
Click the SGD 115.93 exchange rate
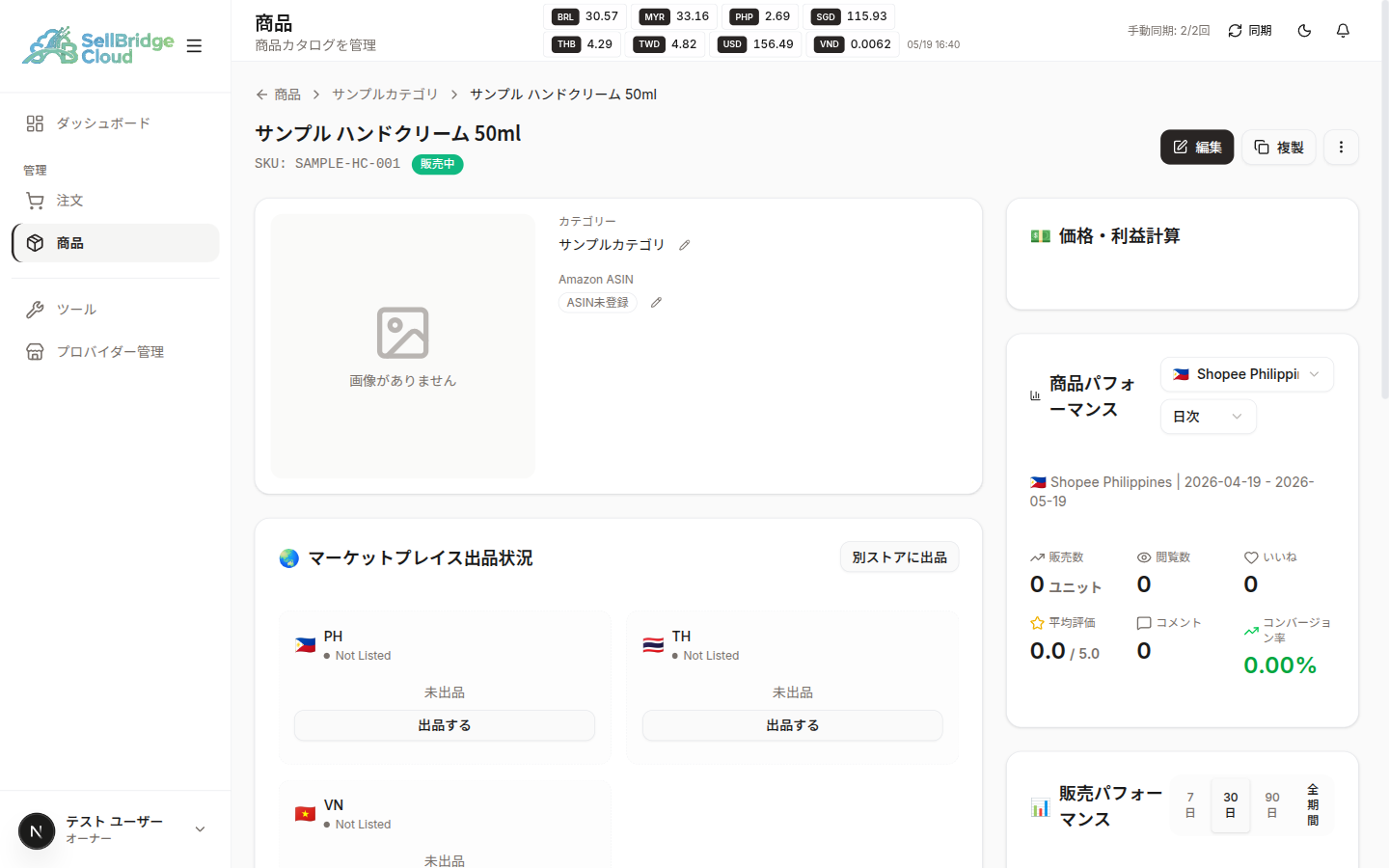[850, 16]
